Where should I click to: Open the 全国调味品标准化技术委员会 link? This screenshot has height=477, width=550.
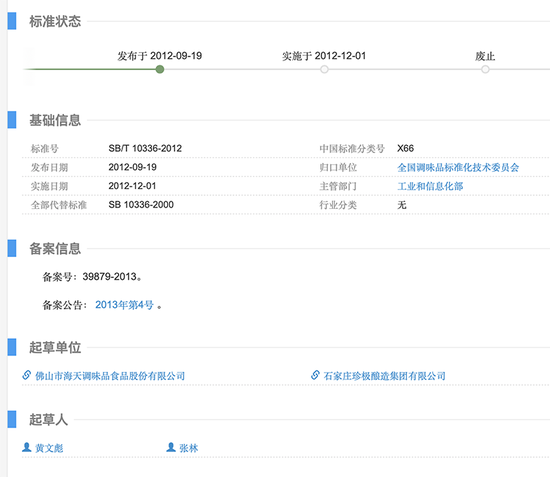tap(458, 167)
